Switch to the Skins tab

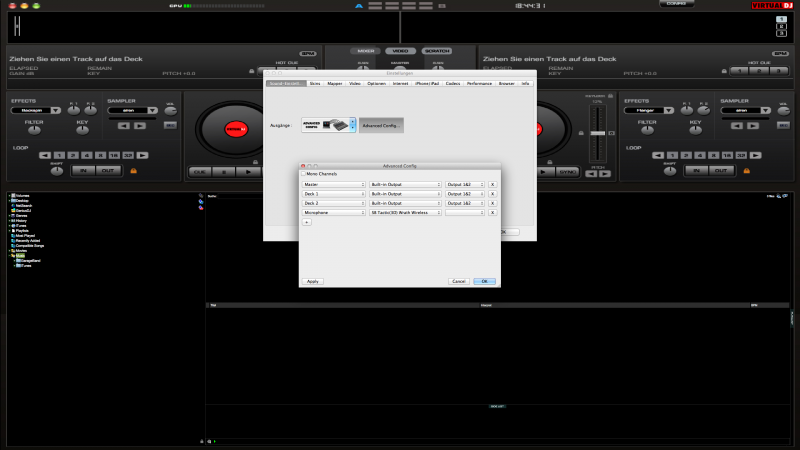[x=315, y=83]
